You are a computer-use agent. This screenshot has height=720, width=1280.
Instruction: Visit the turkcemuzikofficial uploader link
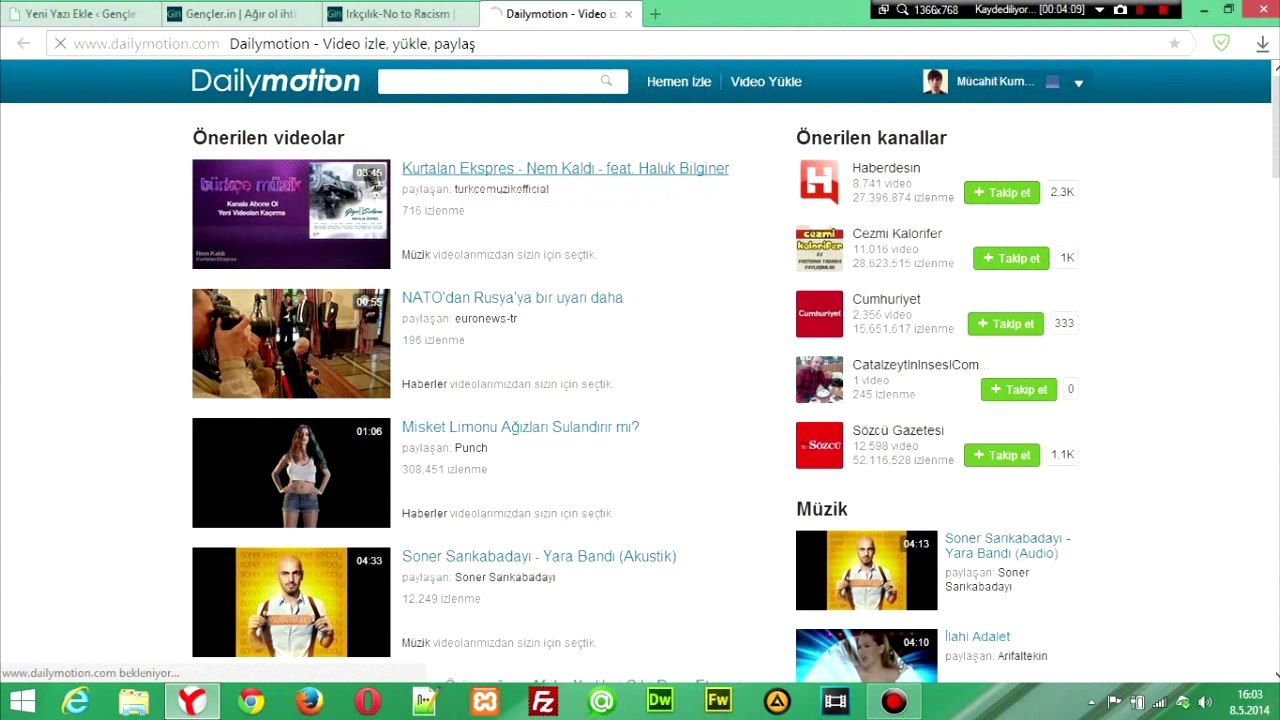[x=501, y=189]
